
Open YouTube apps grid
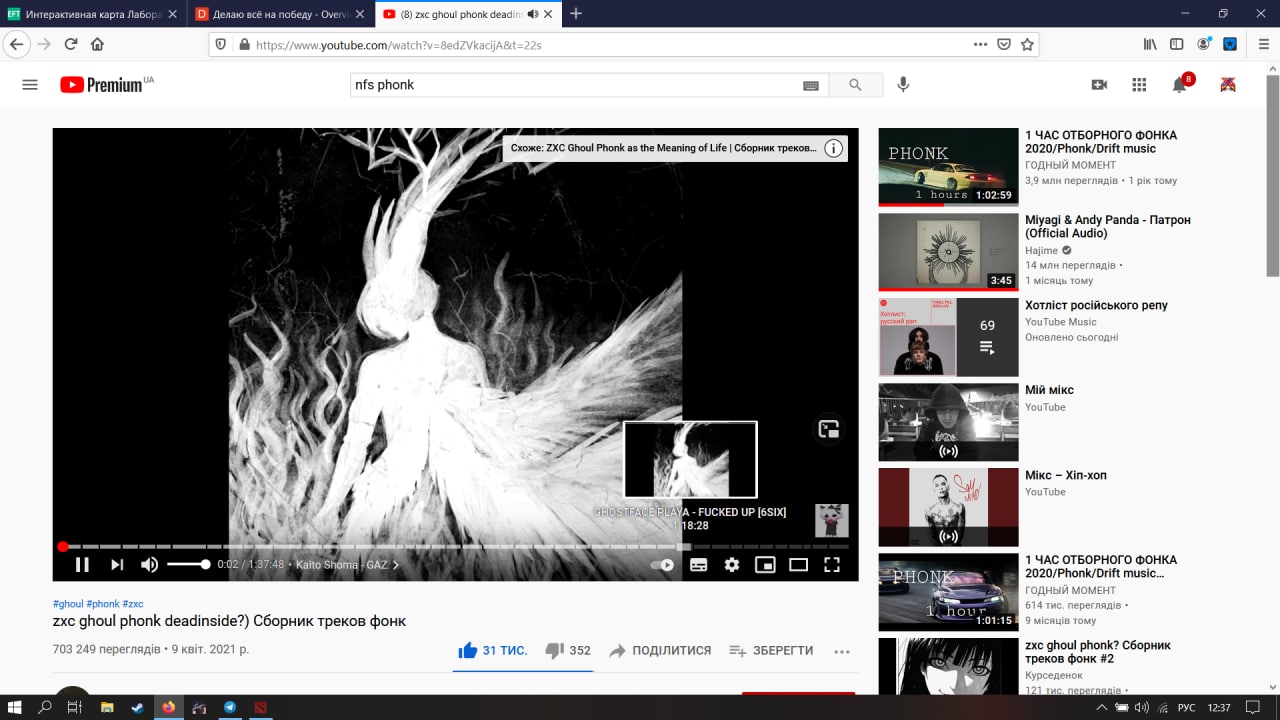[x=1139, y=85]
